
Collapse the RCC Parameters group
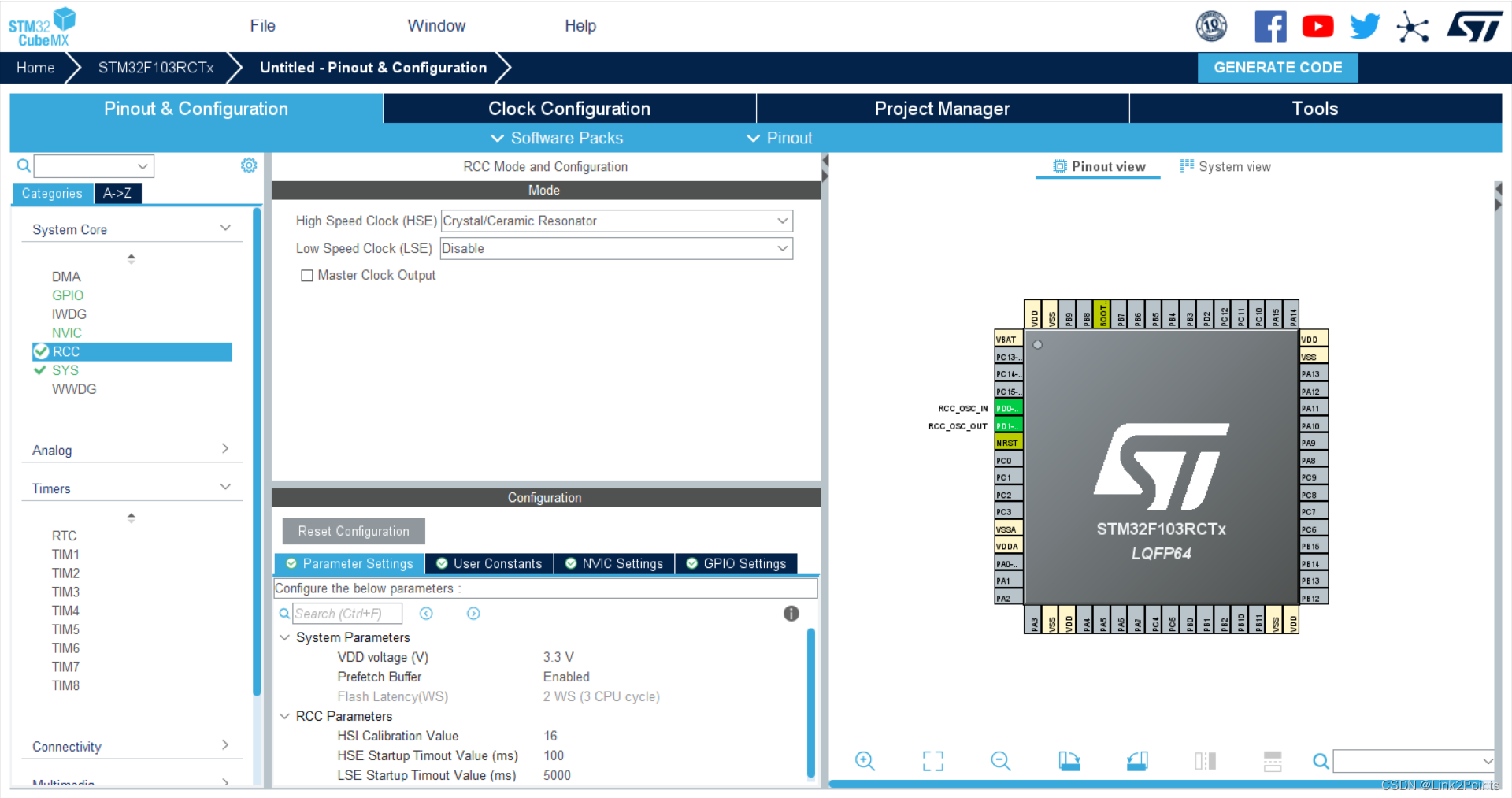(x=284, y=716)
